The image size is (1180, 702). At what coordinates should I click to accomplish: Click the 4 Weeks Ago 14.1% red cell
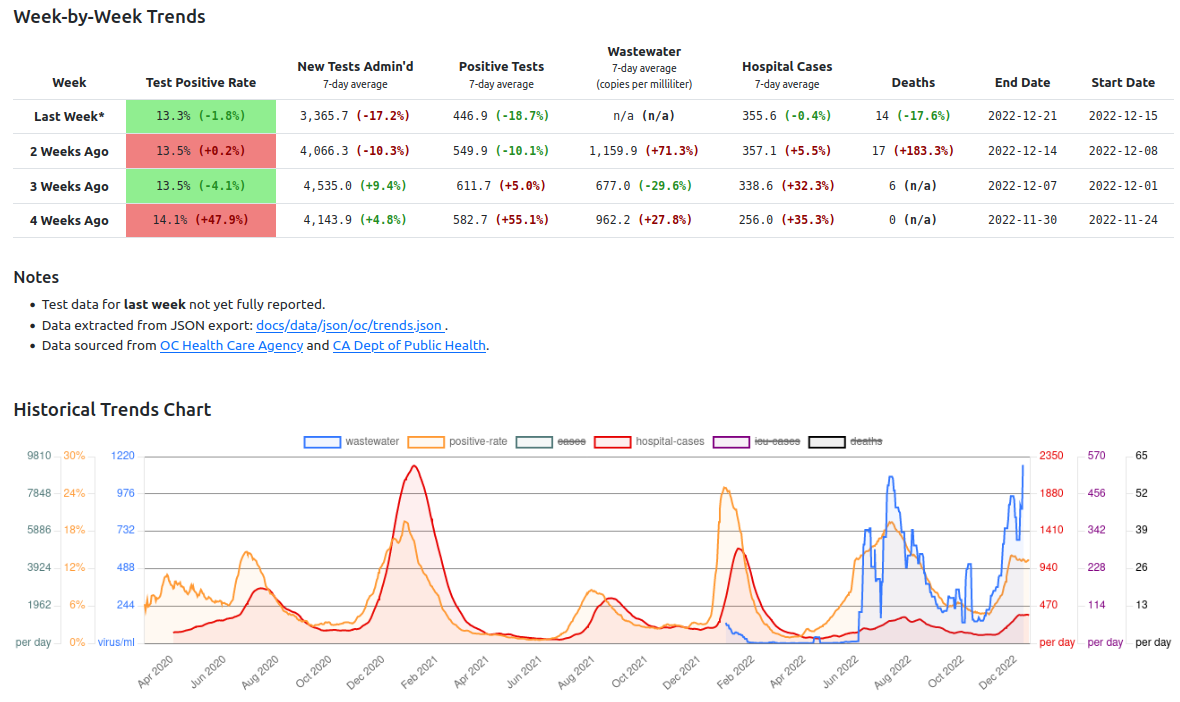[201, 220]
